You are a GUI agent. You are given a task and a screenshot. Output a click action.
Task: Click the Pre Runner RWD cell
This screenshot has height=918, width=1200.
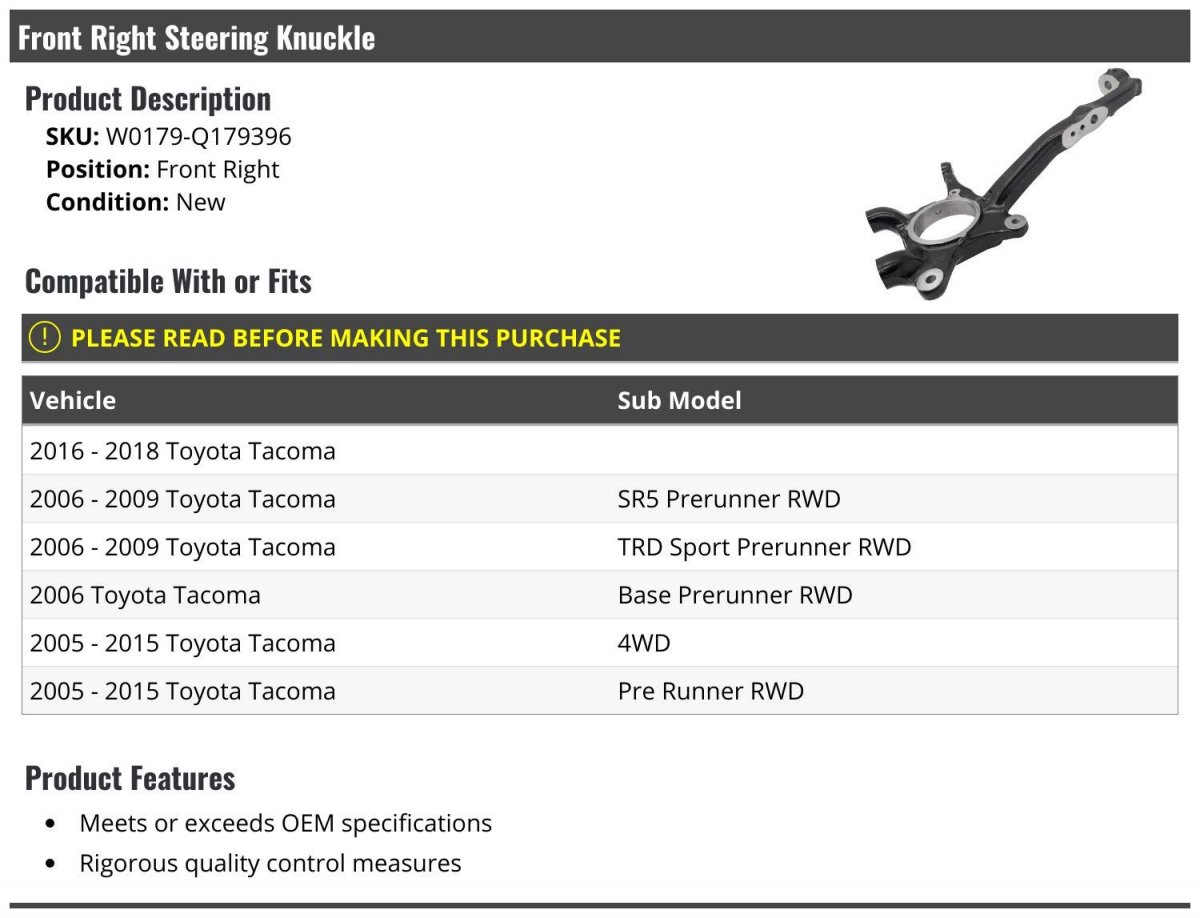[x=710, y=691]
